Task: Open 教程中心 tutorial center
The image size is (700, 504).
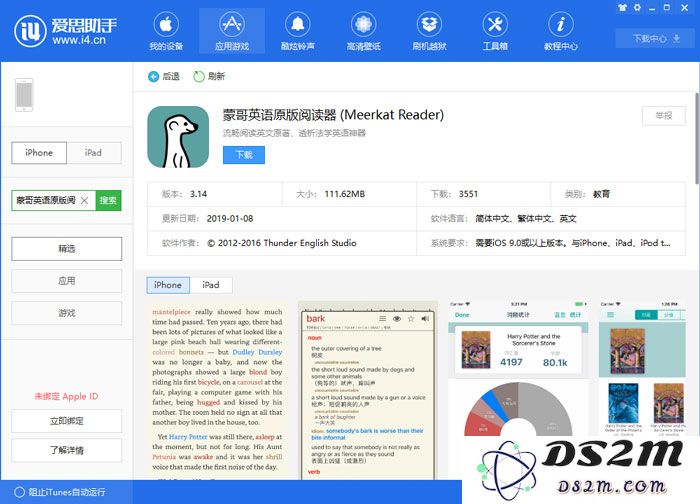Action: pyautogui.click(x=561, y=31)
